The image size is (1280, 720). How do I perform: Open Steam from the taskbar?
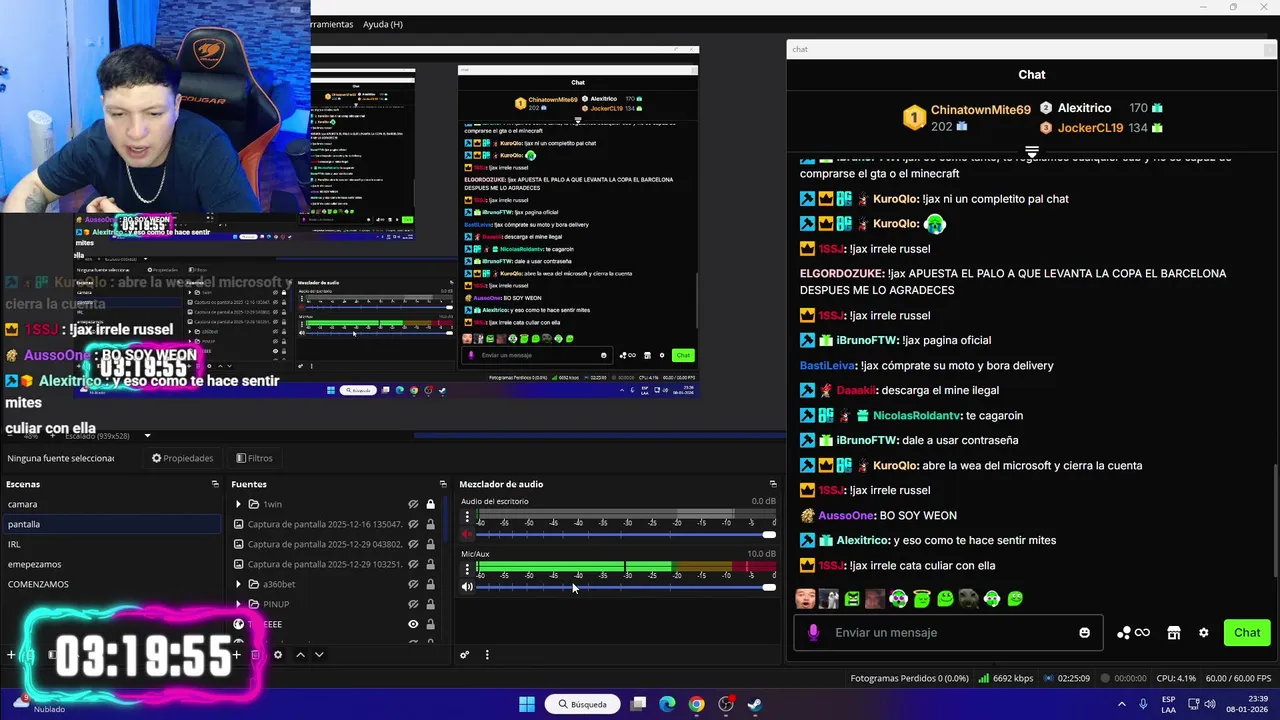click(755, 704)
